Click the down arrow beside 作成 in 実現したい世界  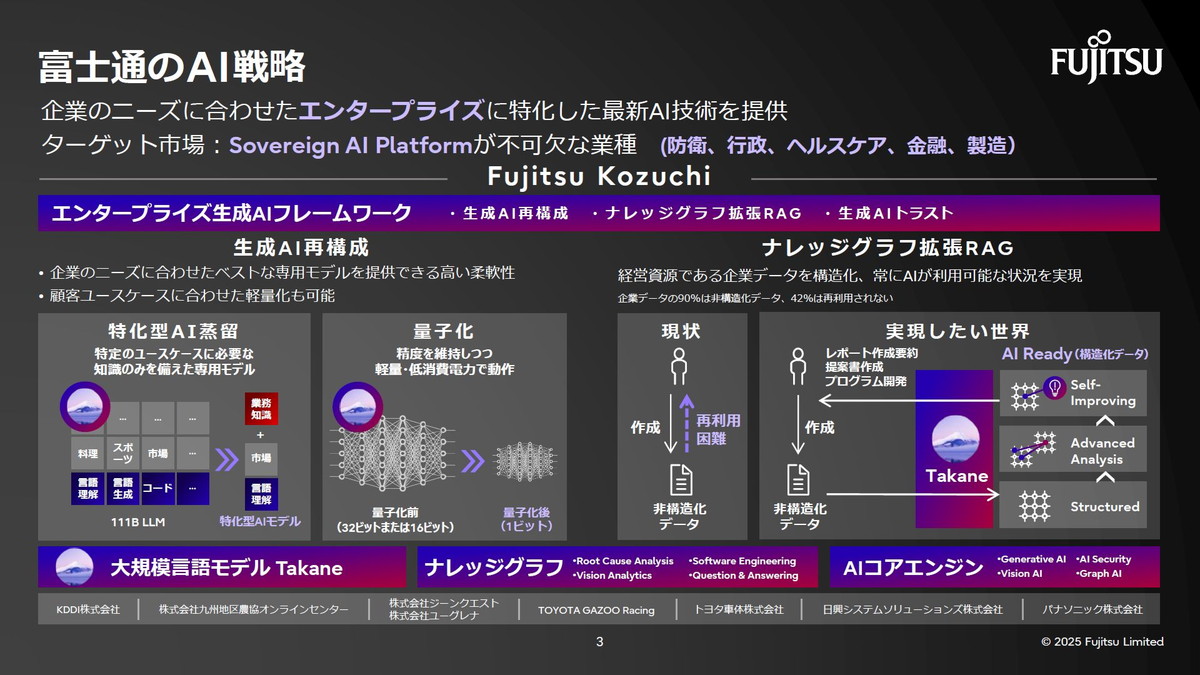(798, 426)
